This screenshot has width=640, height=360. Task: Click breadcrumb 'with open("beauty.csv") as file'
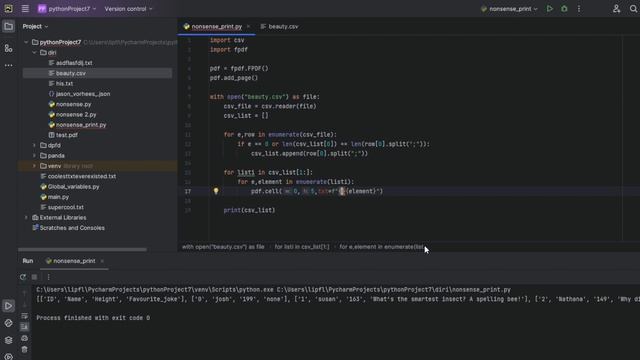[223, 247]
